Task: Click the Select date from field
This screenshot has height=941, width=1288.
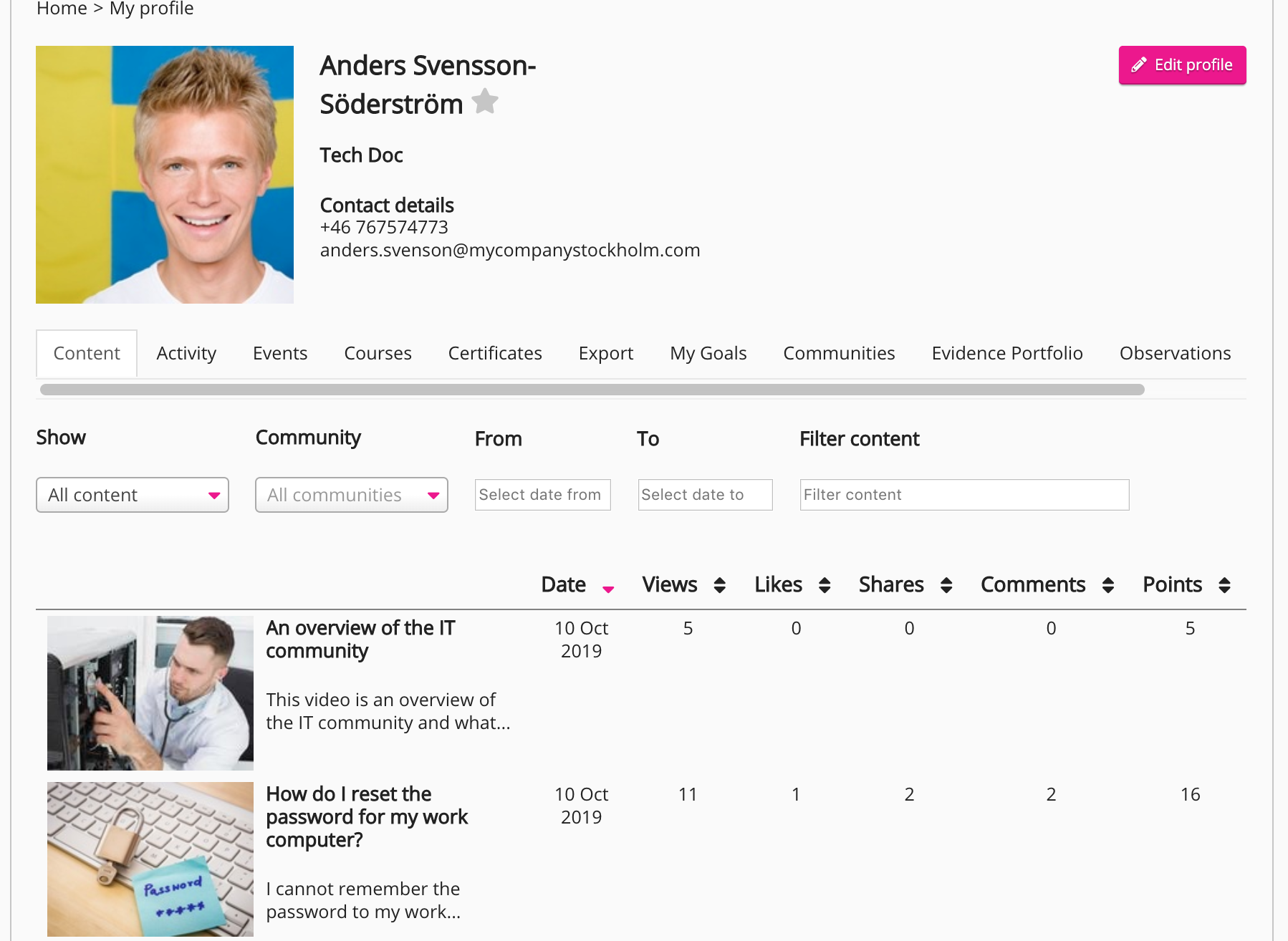Action: coord(542,495)
